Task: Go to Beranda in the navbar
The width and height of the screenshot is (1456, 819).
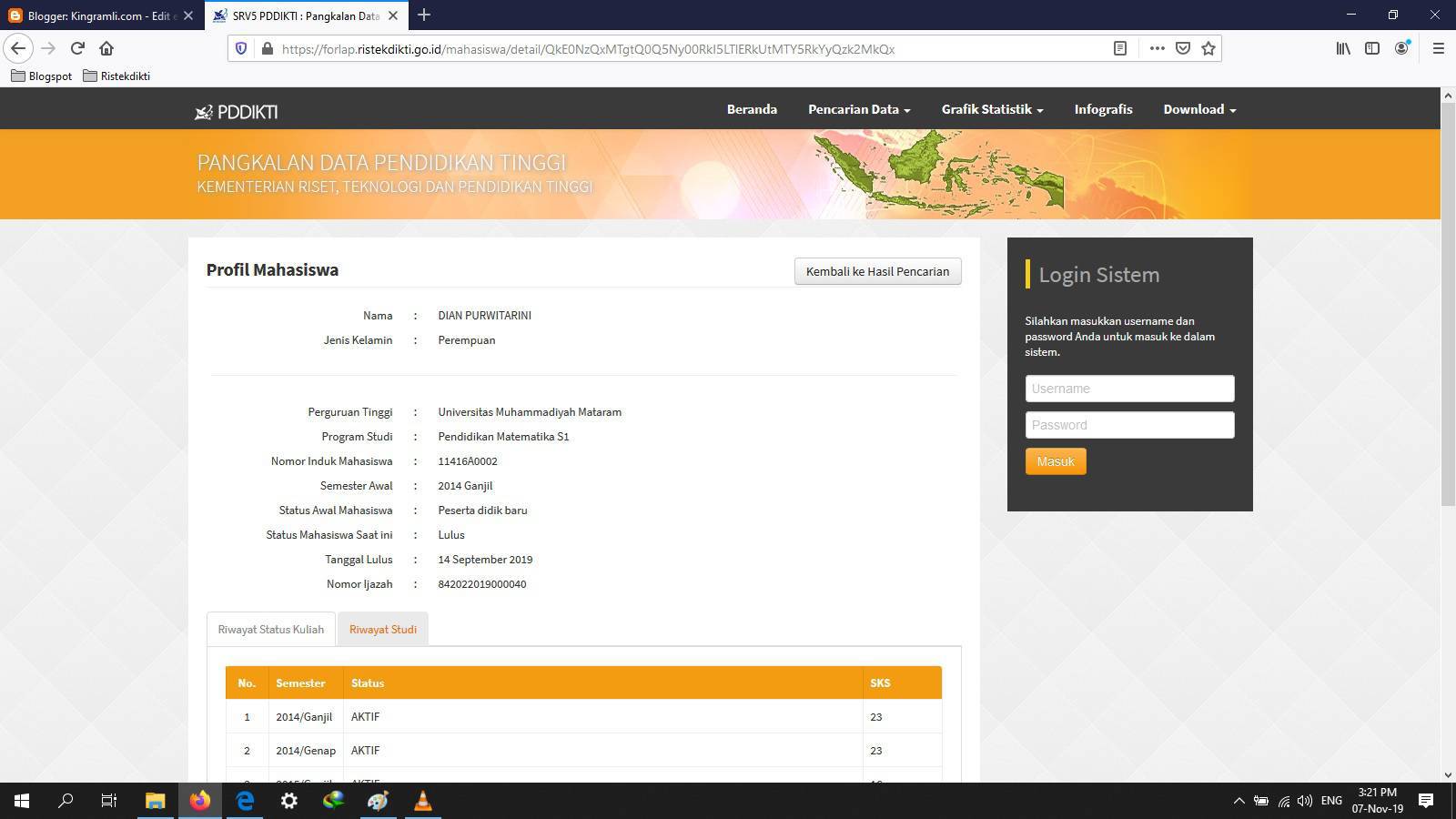Action: click(752, 109)
